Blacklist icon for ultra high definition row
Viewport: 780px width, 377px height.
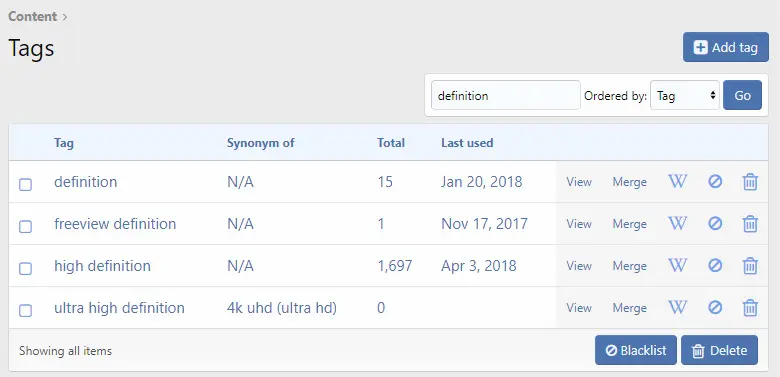(x=715, y=308)
